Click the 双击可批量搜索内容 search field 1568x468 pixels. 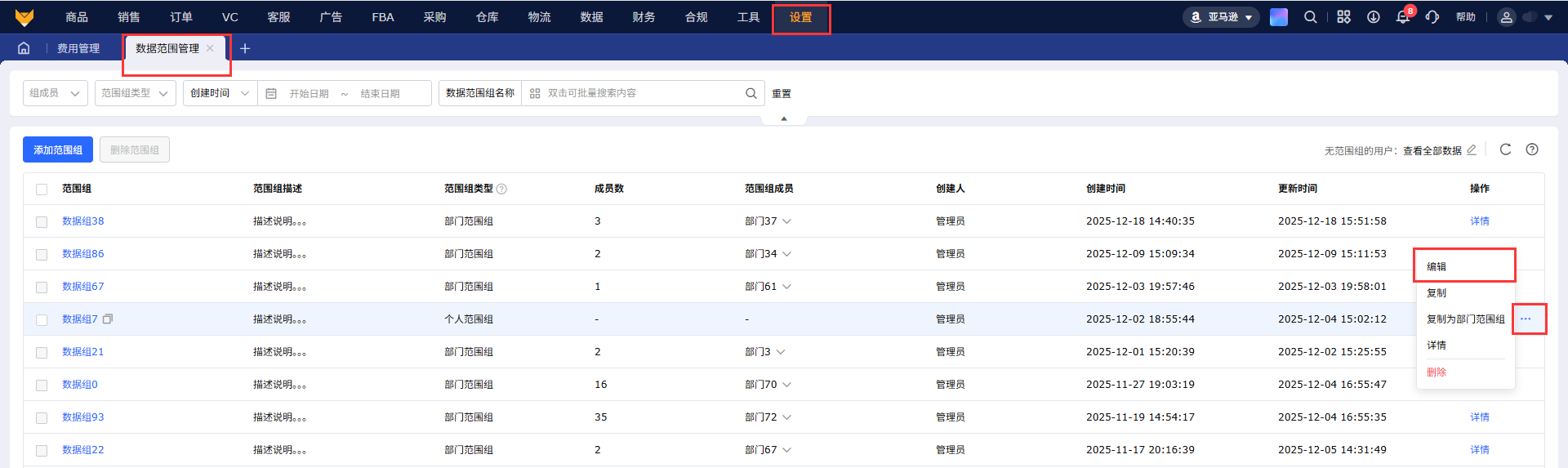tap(642, 93)
